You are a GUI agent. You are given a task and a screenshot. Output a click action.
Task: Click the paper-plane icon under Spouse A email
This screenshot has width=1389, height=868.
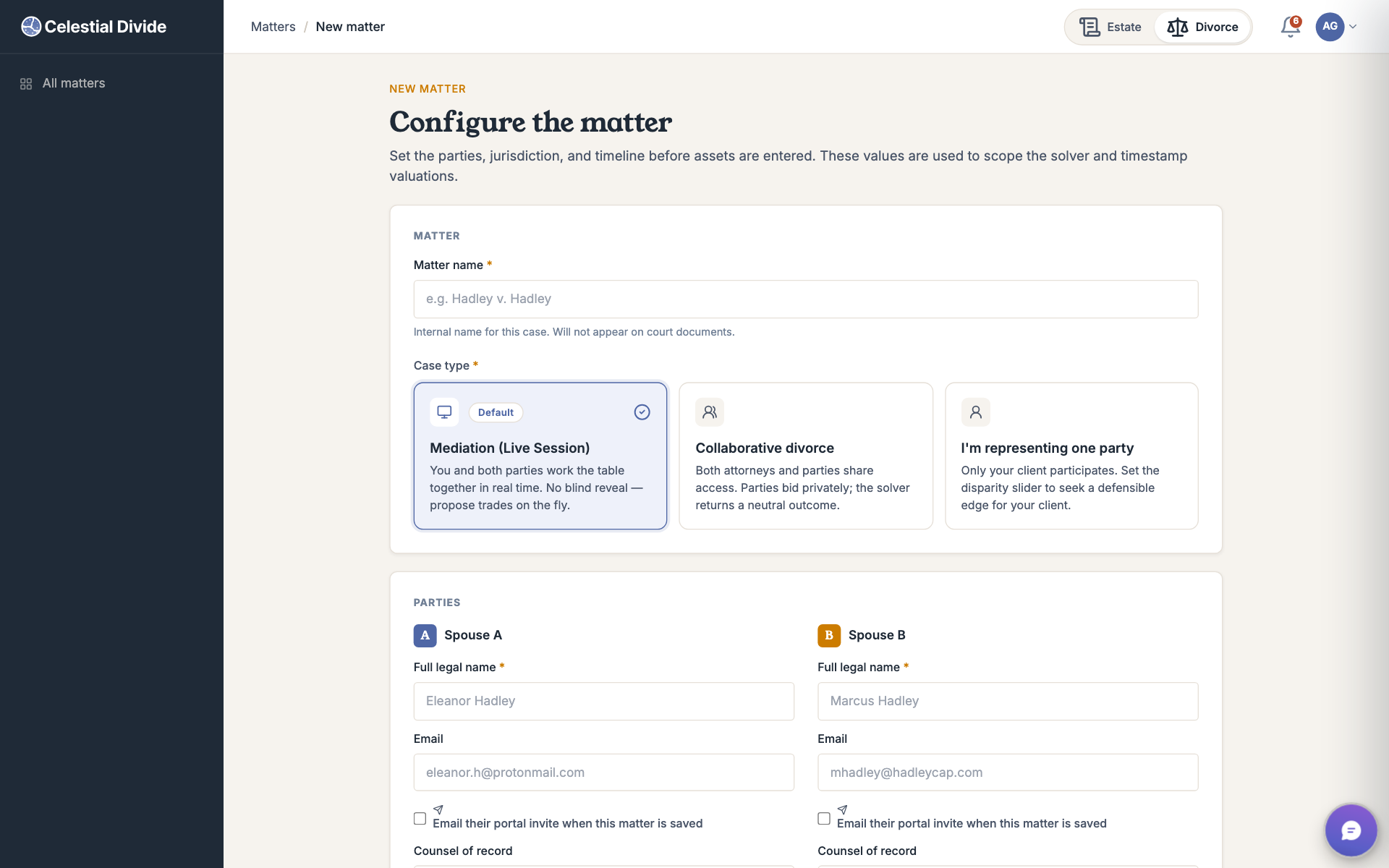(438, 809)
